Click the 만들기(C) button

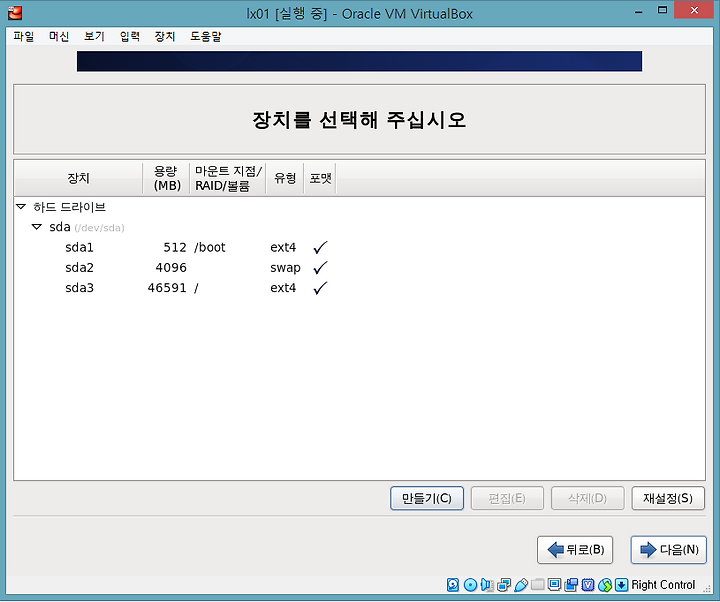click(x=427, y=498)
